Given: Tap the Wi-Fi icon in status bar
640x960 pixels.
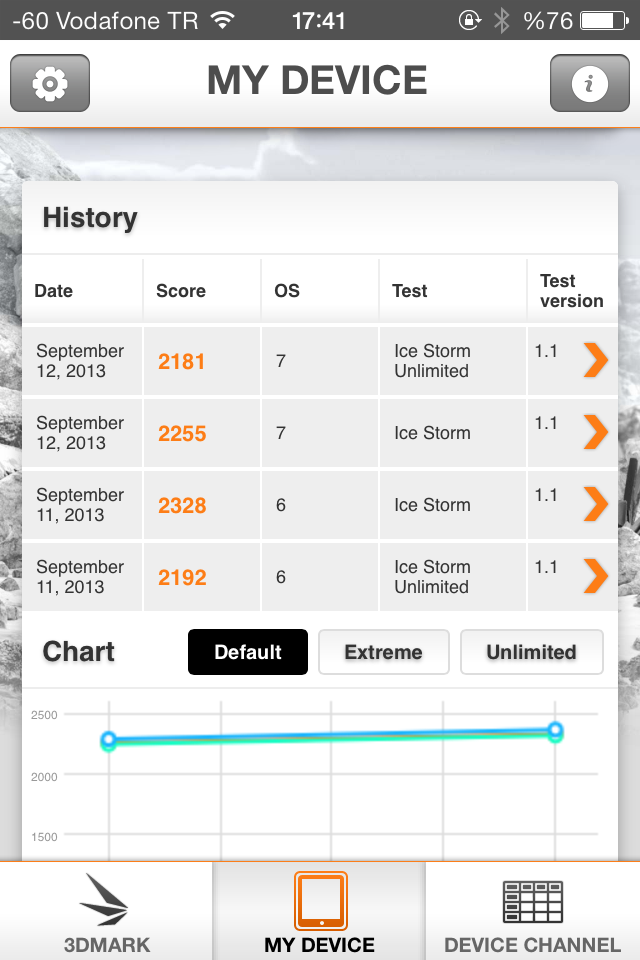Looking at the screenshot, I should coord(223,20).
